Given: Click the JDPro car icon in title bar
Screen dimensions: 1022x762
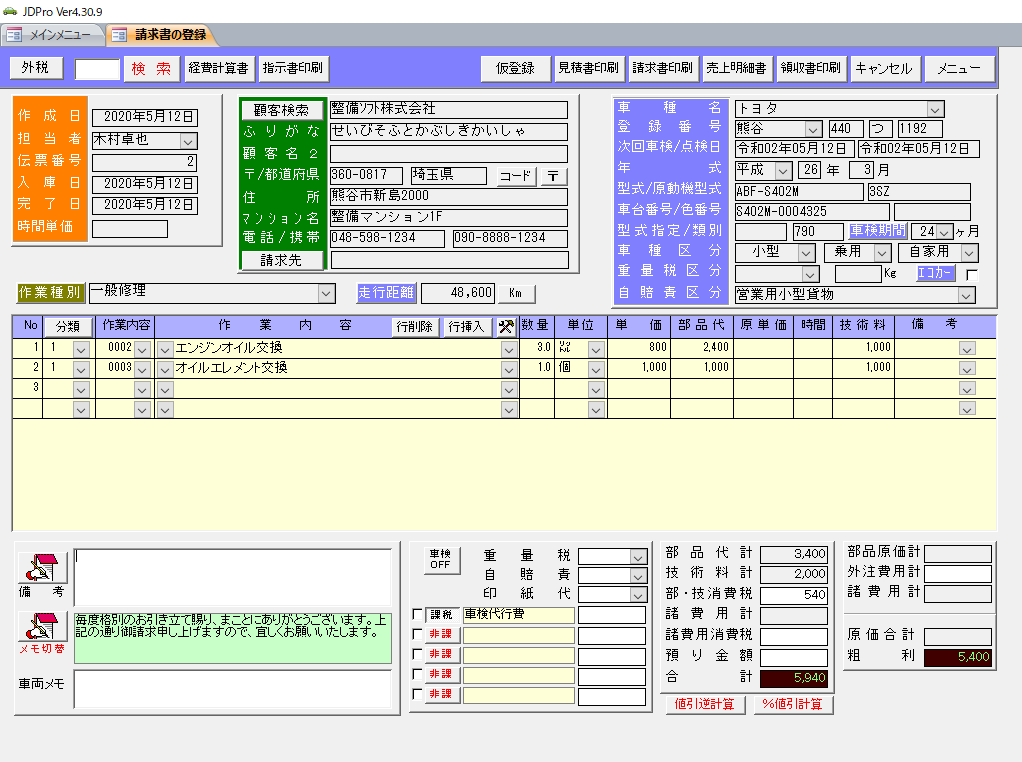Looking at the screenshot, I should (10, 11).
